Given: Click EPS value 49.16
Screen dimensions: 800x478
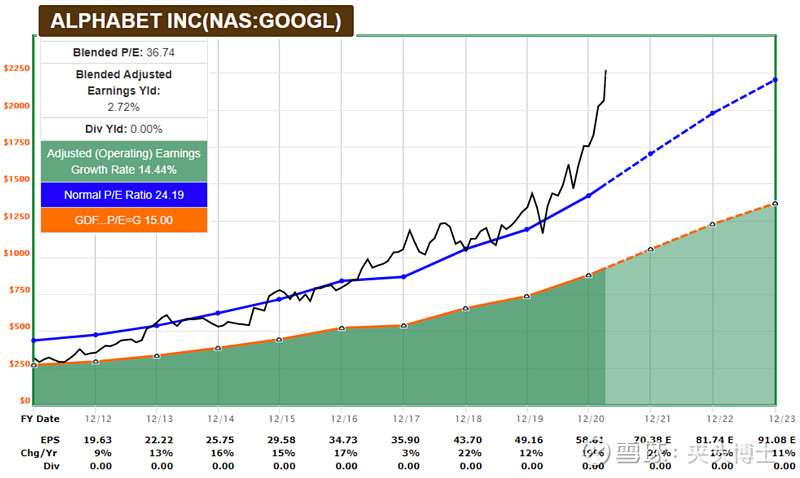Looking at the screenshot, I should point(530,440).
